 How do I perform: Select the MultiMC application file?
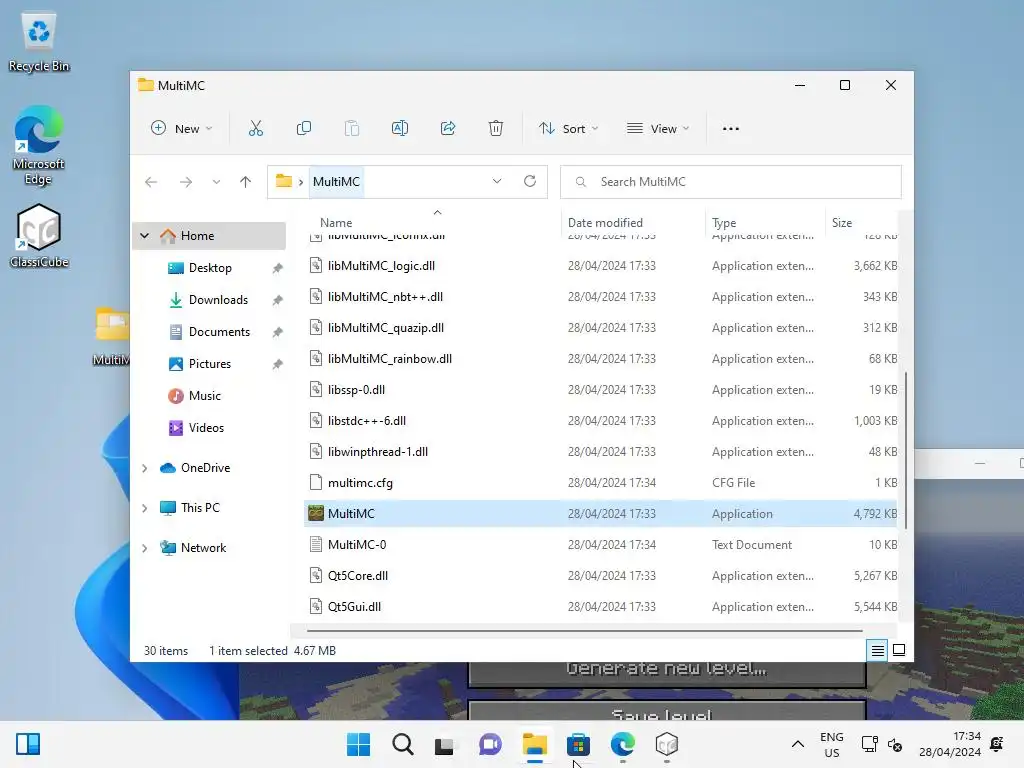601,514
